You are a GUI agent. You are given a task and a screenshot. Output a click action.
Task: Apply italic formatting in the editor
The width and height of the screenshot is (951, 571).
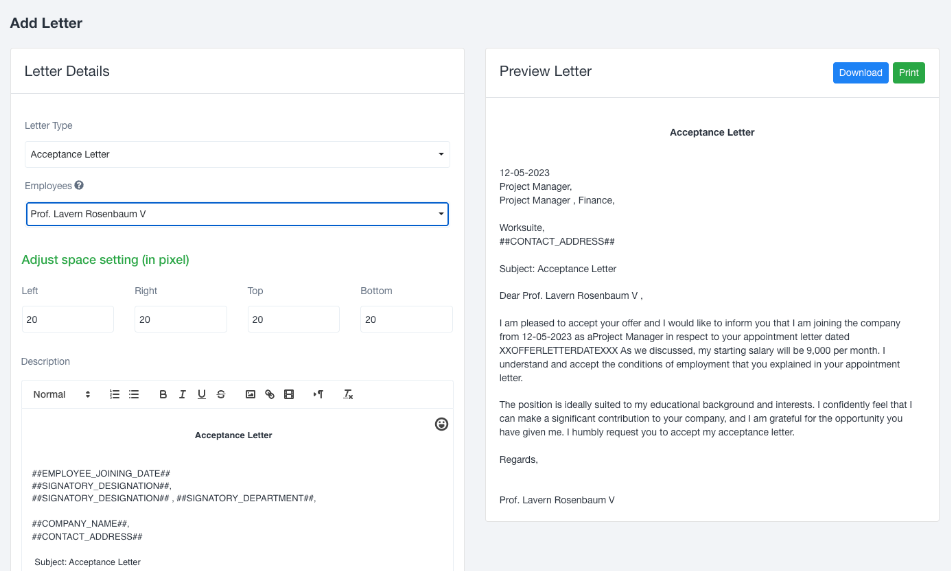(x=182, y=395)
